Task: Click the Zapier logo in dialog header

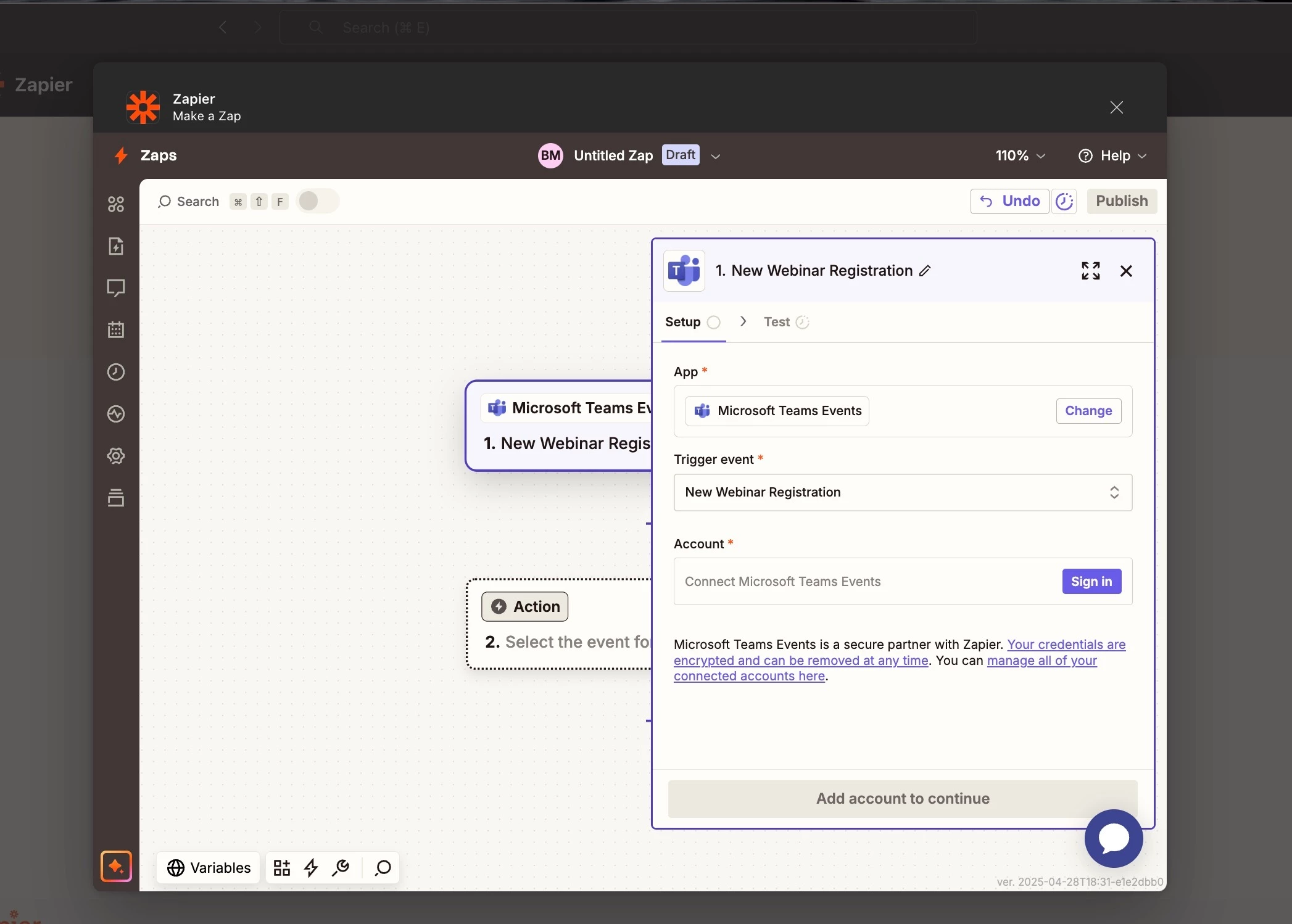Action: (x=143, y=107)
